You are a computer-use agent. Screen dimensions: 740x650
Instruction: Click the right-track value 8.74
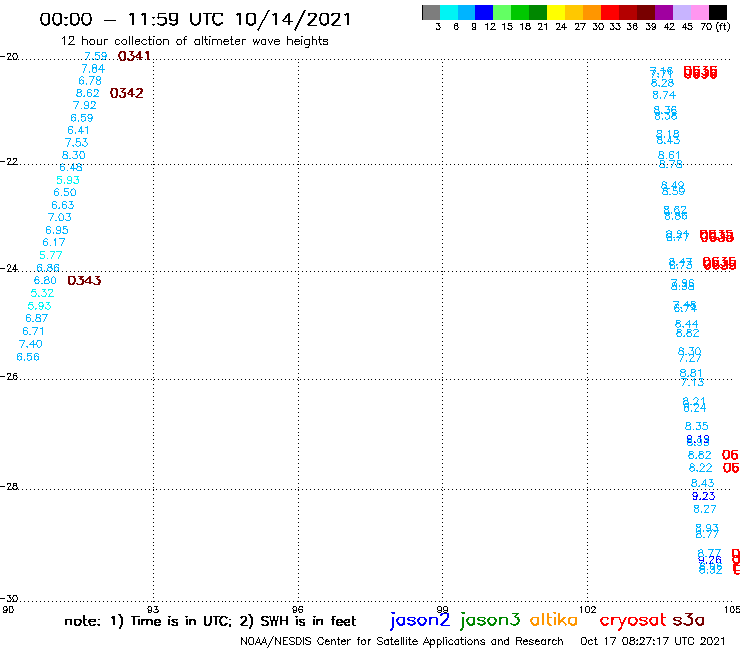coord(664,95)
